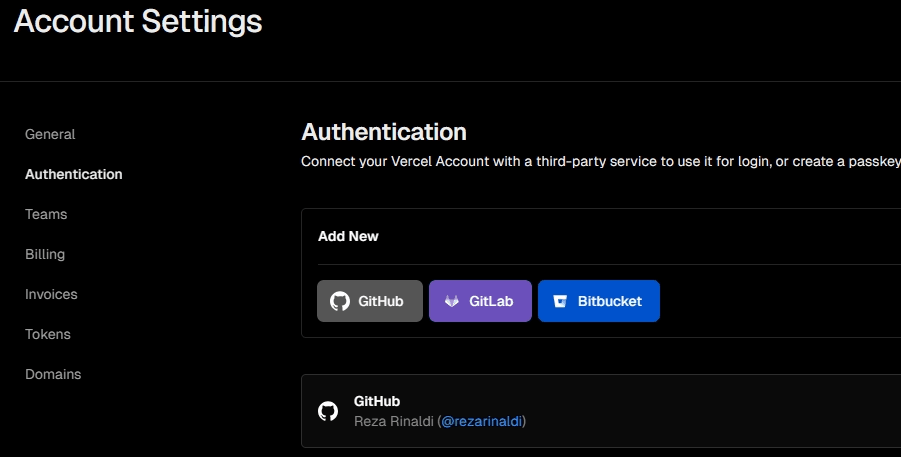Connect GitLab as a login provider
This screenshot has width=901, height=457.
(x=480, y=301)
